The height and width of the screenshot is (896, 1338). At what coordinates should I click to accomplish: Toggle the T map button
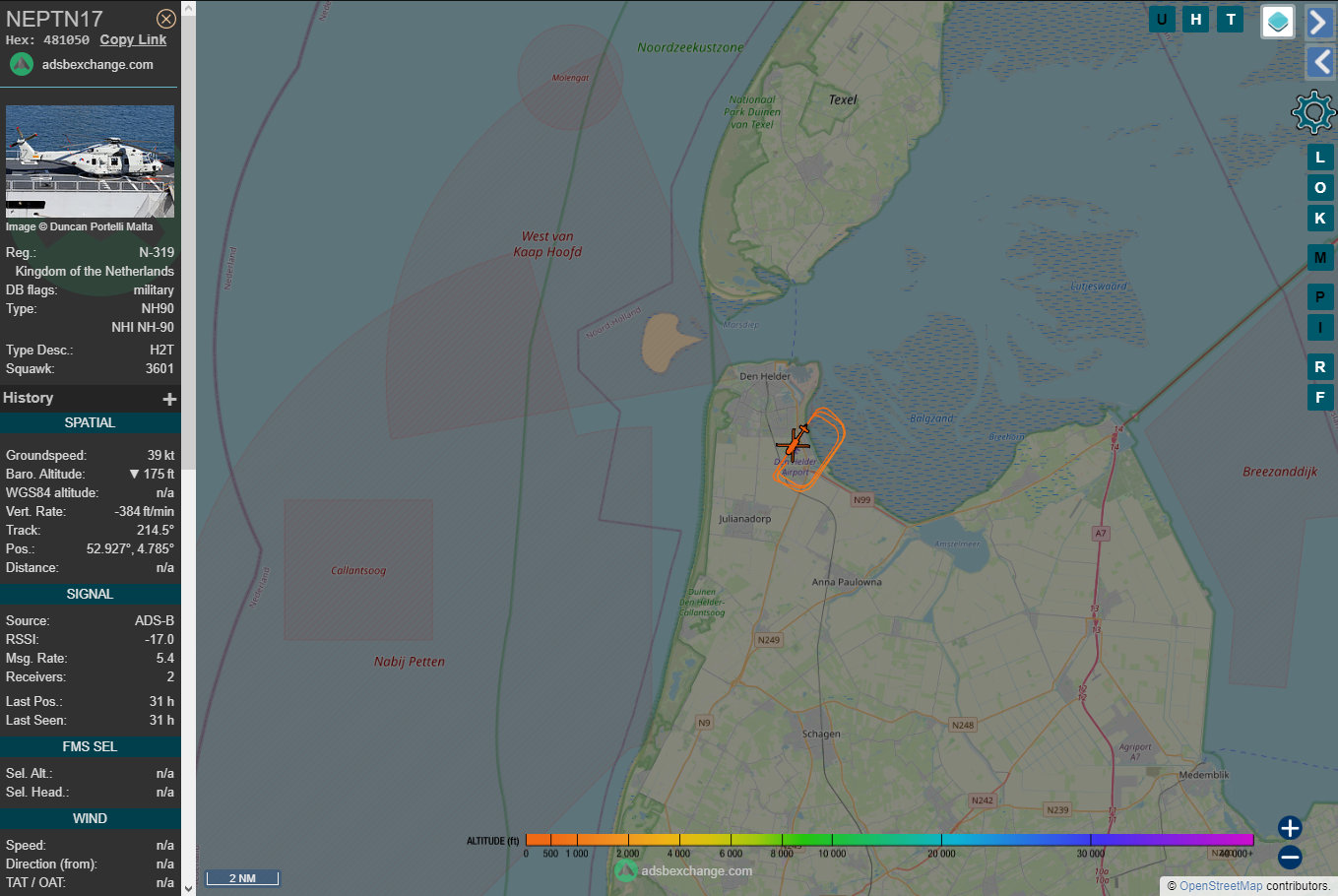[1231, 19]
